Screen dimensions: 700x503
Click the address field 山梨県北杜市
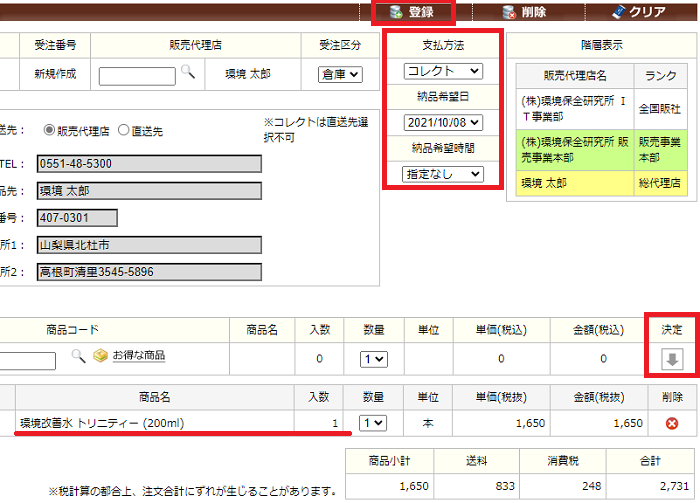(x=148, y=244)
